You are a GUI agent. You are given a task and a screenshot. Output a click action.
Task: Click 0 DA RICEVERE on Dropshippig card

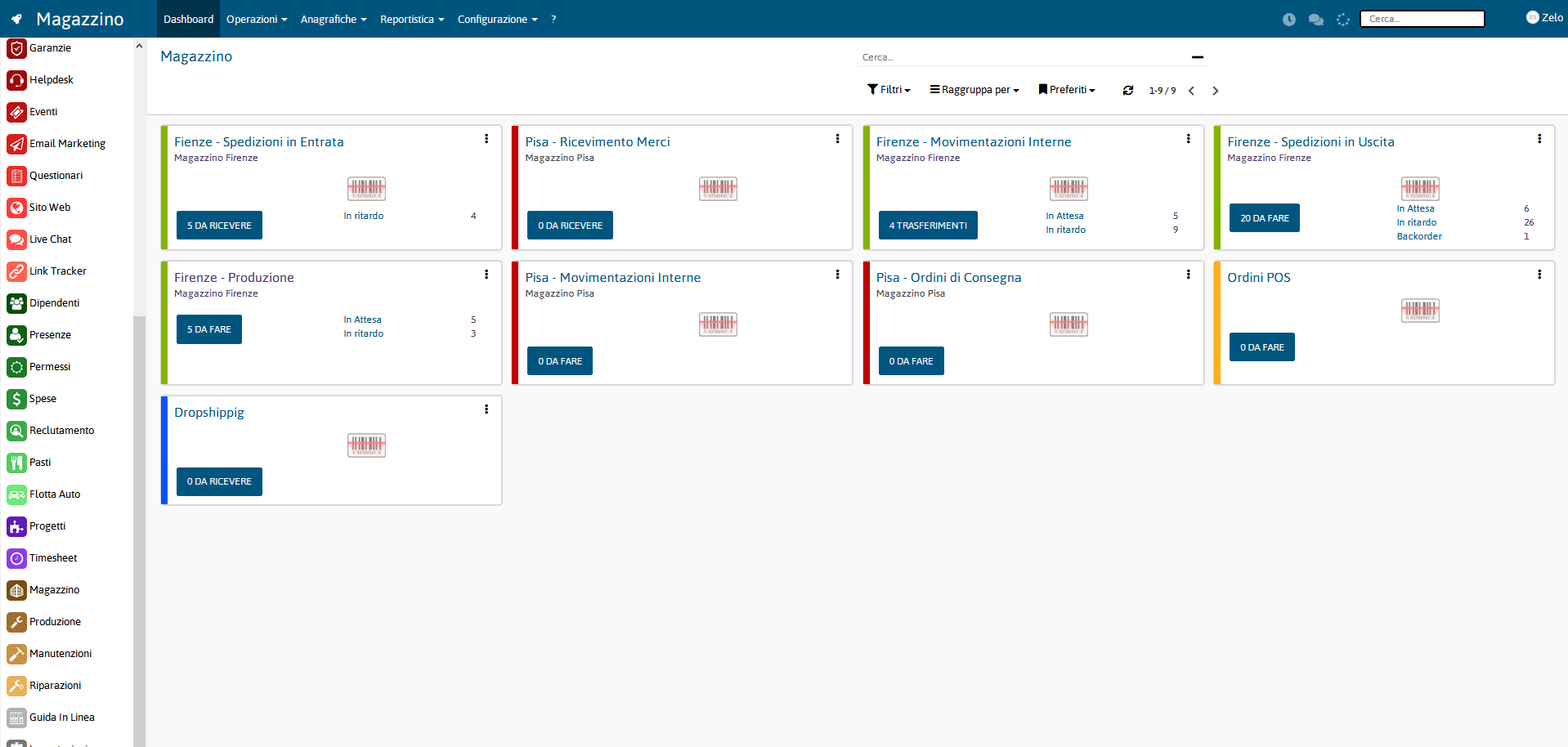219,481
